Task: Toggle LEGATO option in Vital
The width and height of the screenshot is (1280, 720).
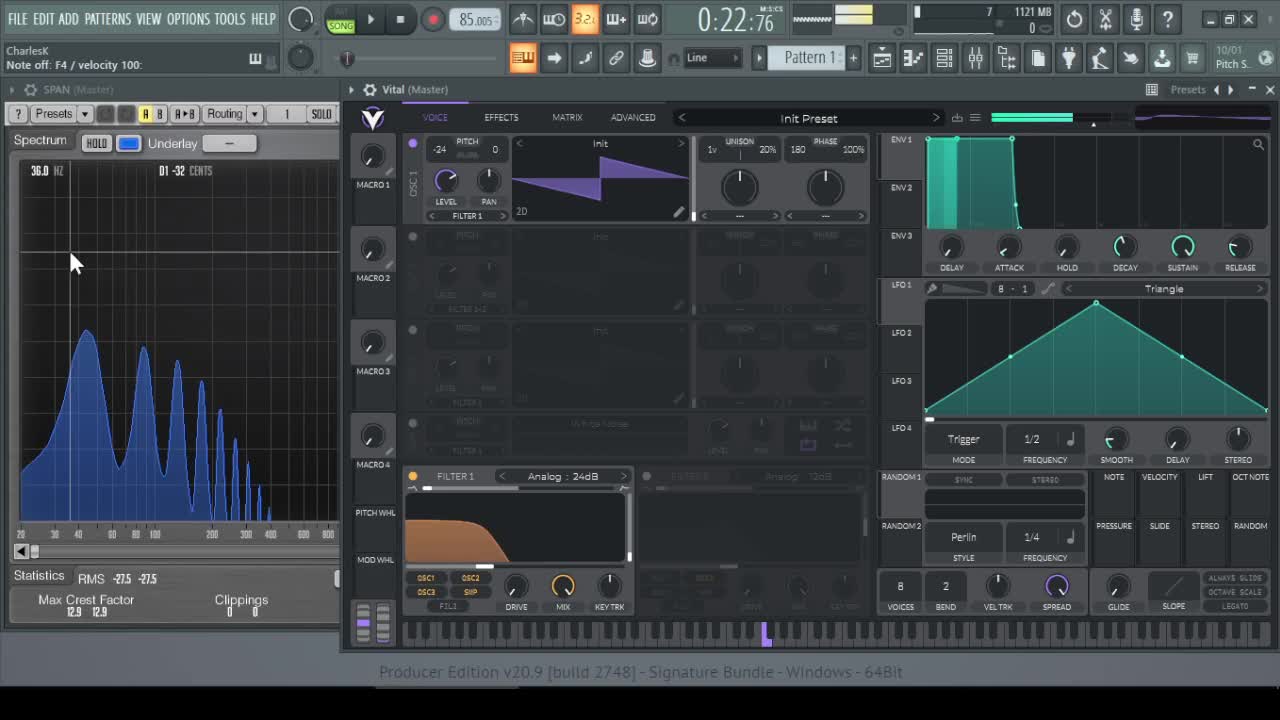Action: click(1235, 606)
